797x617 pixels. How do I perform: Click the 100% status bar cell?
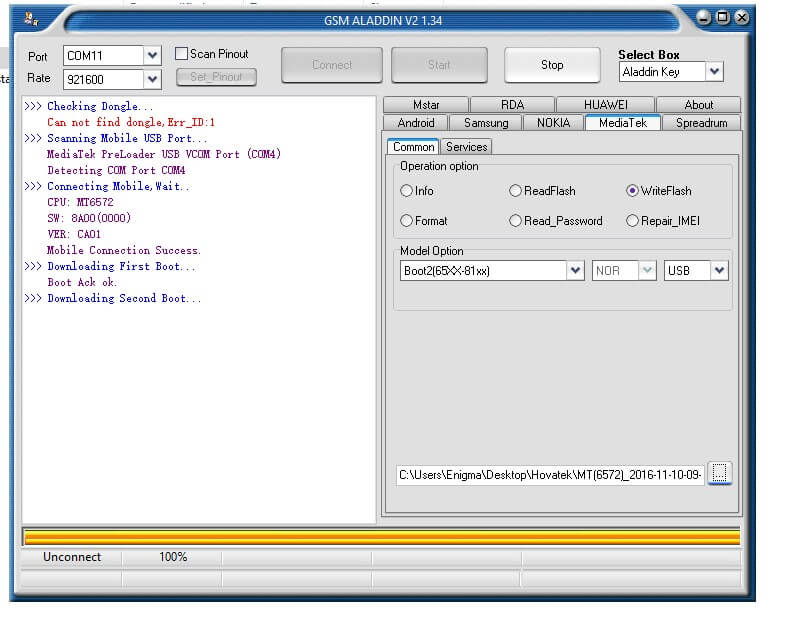tap(173, 557)
